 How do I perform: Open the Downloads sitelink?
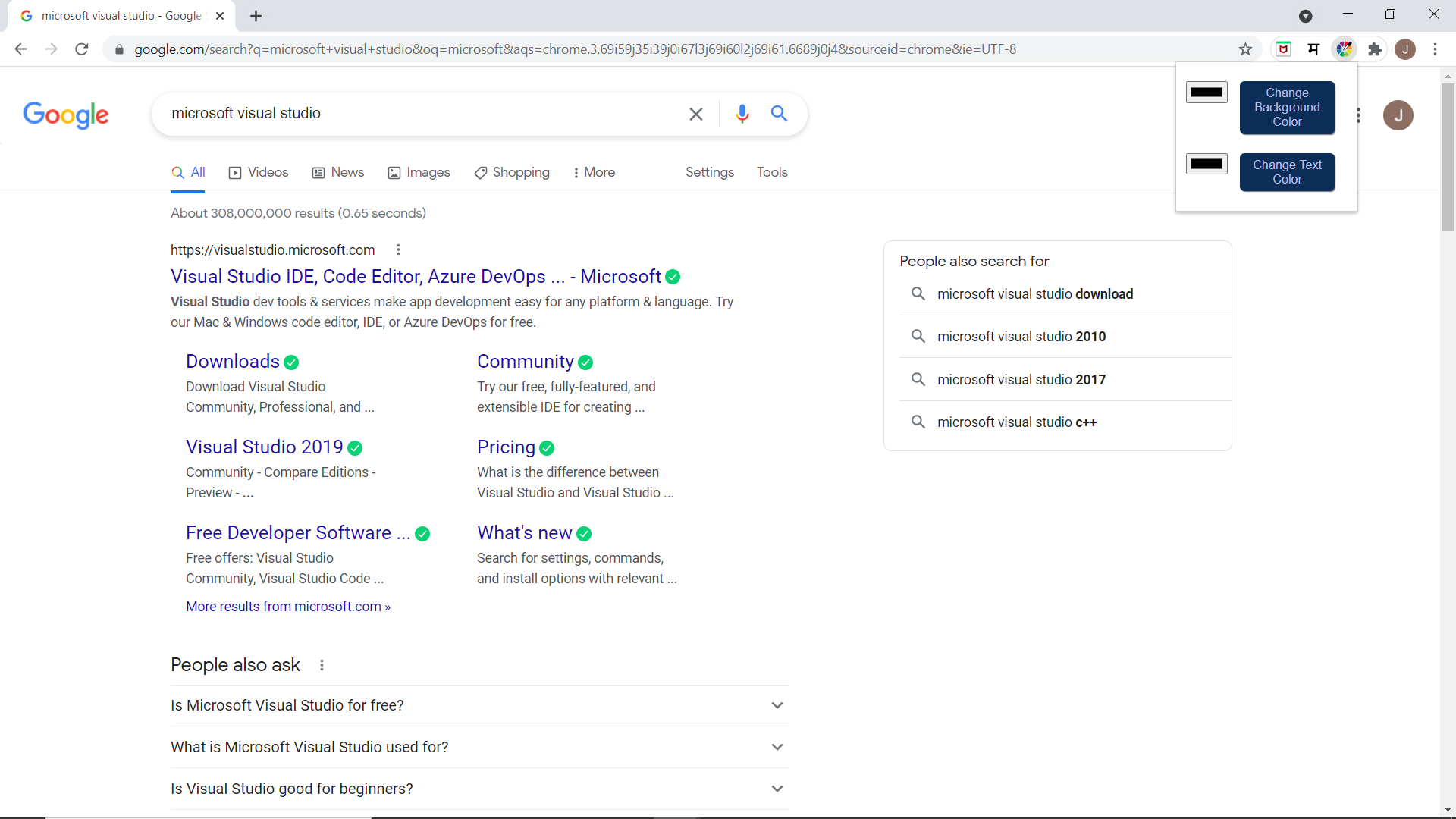point(233,362)
